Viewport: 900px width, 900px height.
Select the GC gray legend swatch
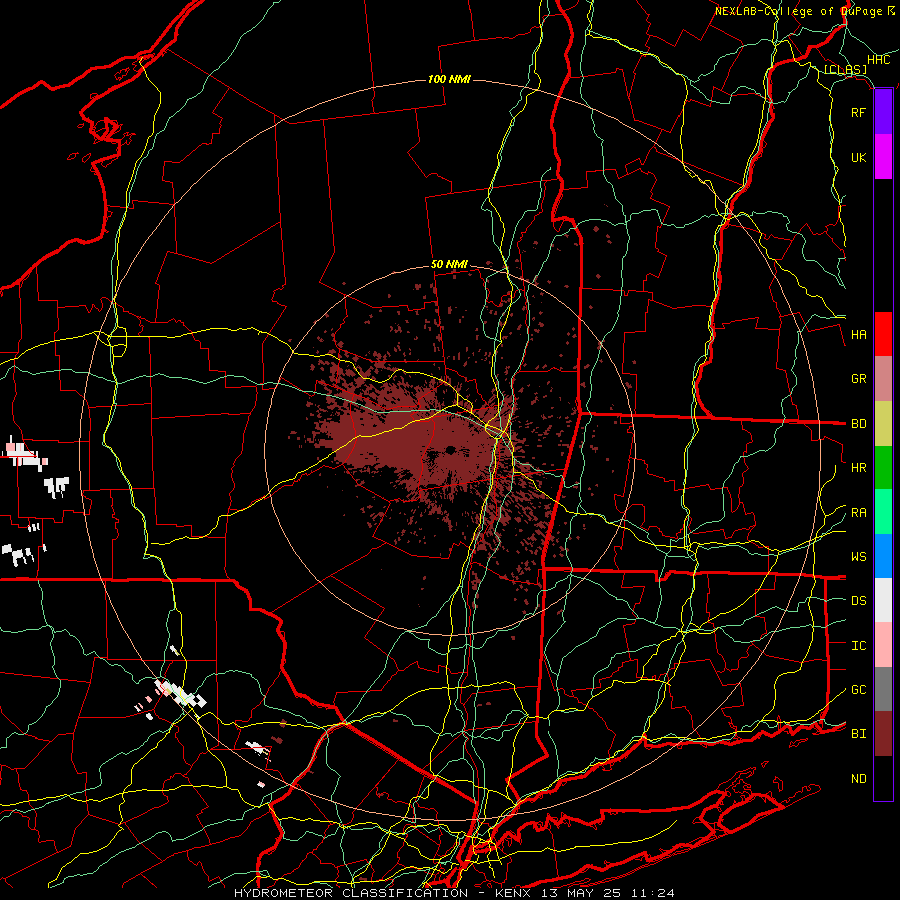tap(883, 689)
